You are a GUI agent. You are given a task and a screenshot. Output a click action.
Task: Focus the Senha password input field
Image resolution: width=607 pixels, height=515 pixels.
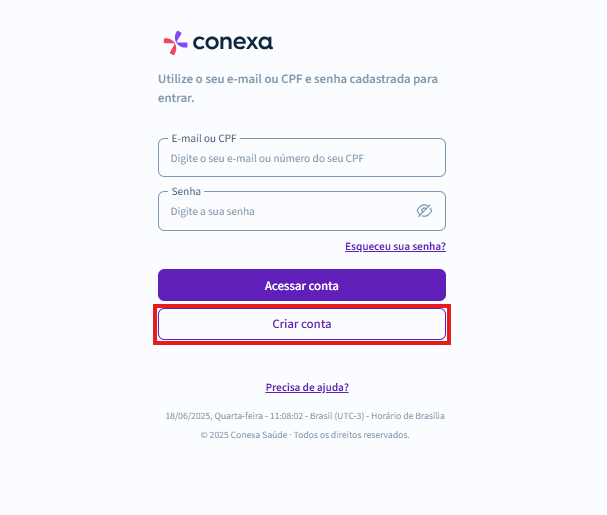click(302, 211)
